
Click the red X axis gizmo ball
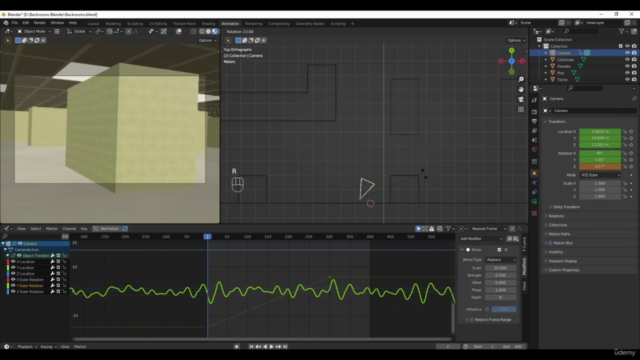522,61
